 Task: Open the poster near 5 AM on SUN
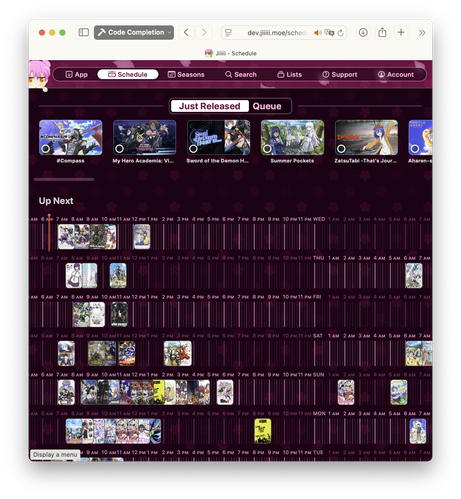click(x=399, y=392)
